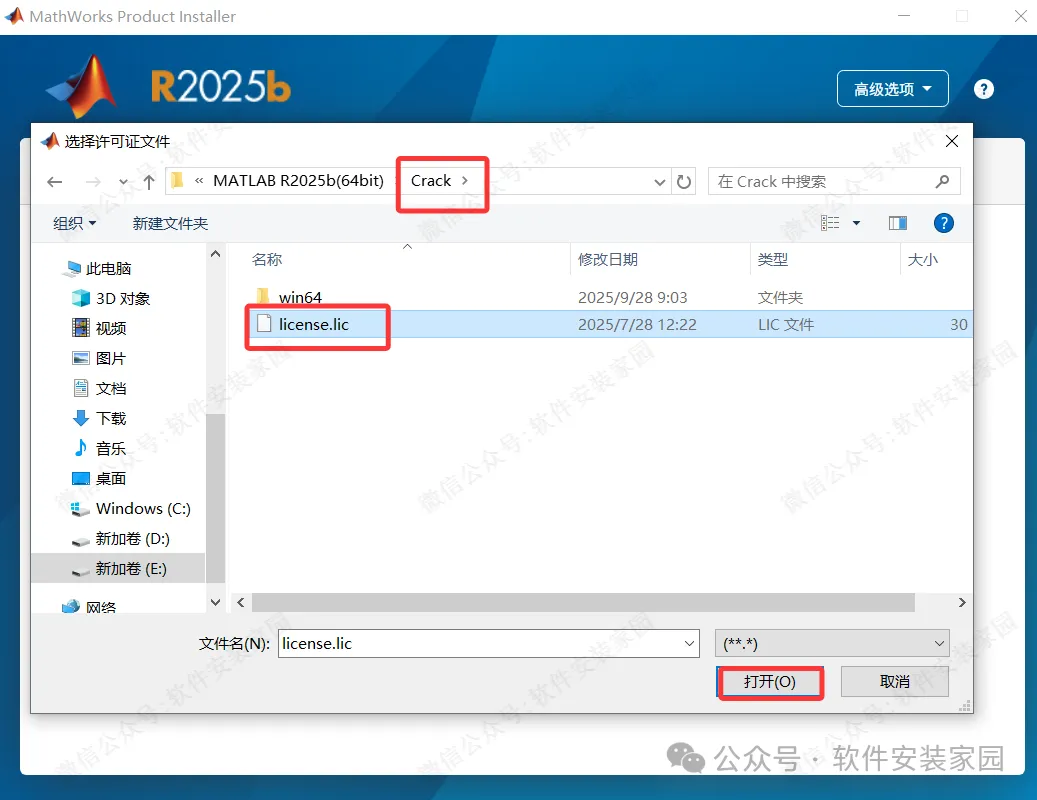Select 新加卷 (E:) drive
The width and height of the screenshot is (1037, 800).
coord(118,569)
